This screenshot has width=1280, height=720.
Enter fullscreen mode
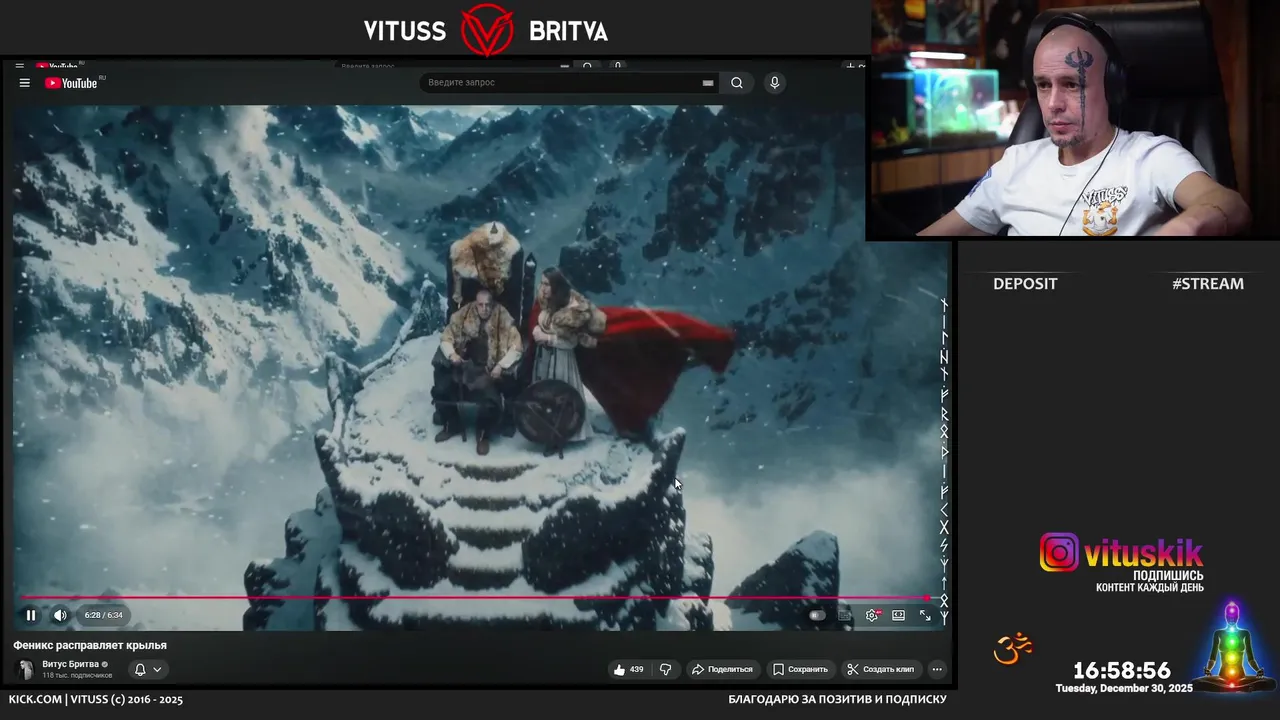tap(925, 615)
